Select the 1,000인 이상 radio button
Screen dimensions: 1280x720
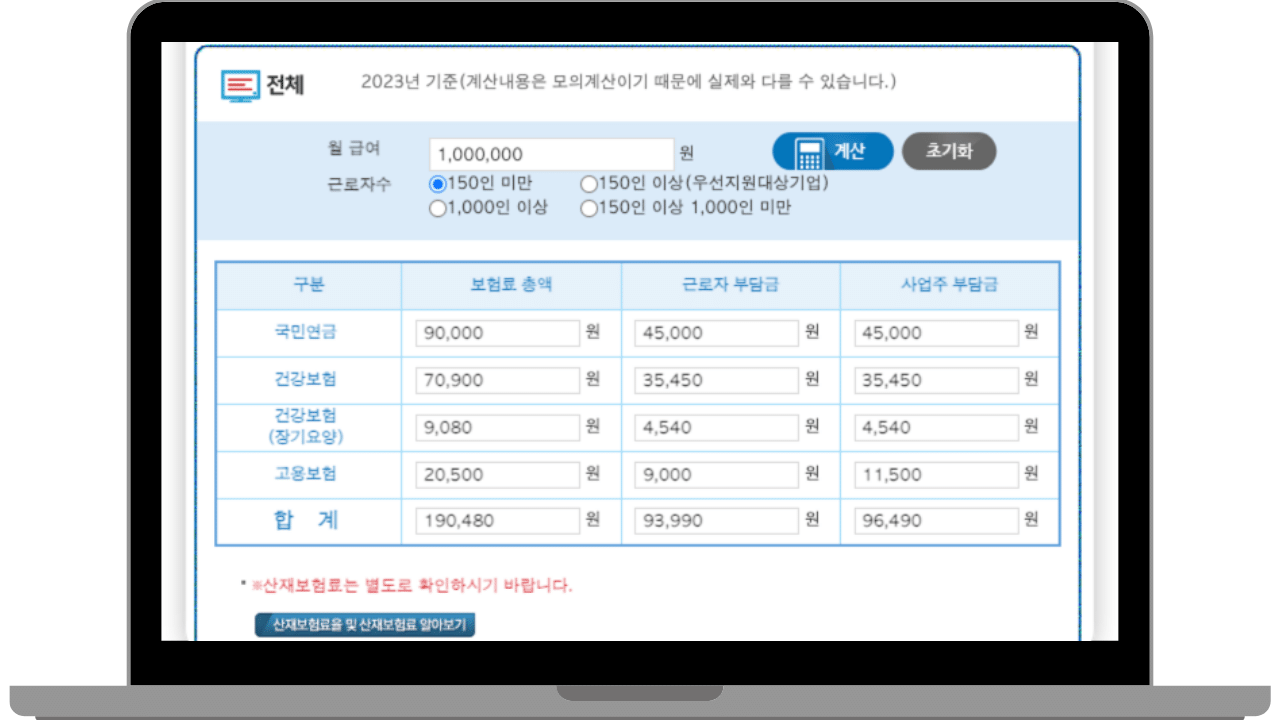coord(436,208)
